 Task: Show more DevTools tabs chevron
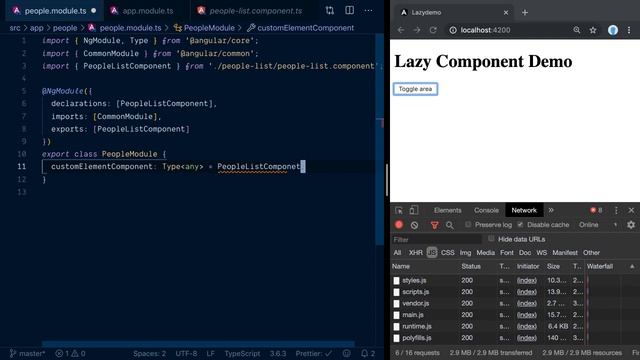coord(551,210)
